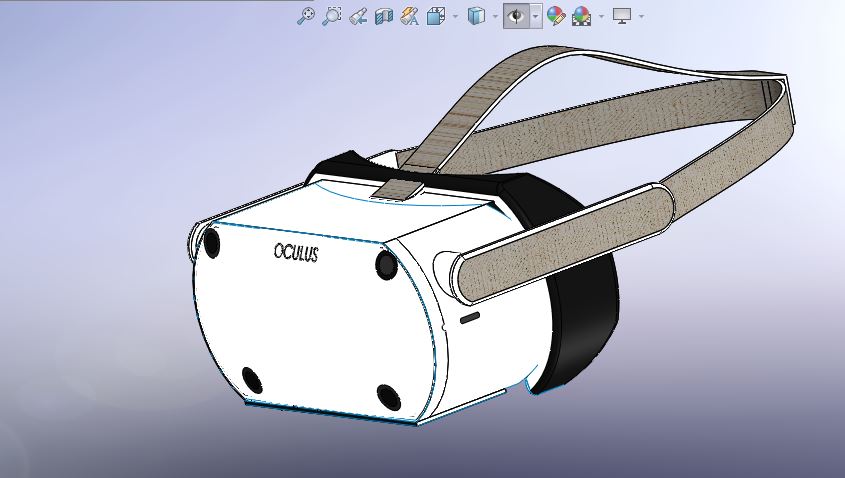Image resolution: width=845 pixels, height=478 pixels.
Task: Click the Display Style icon
Action: tap(475, 16)
